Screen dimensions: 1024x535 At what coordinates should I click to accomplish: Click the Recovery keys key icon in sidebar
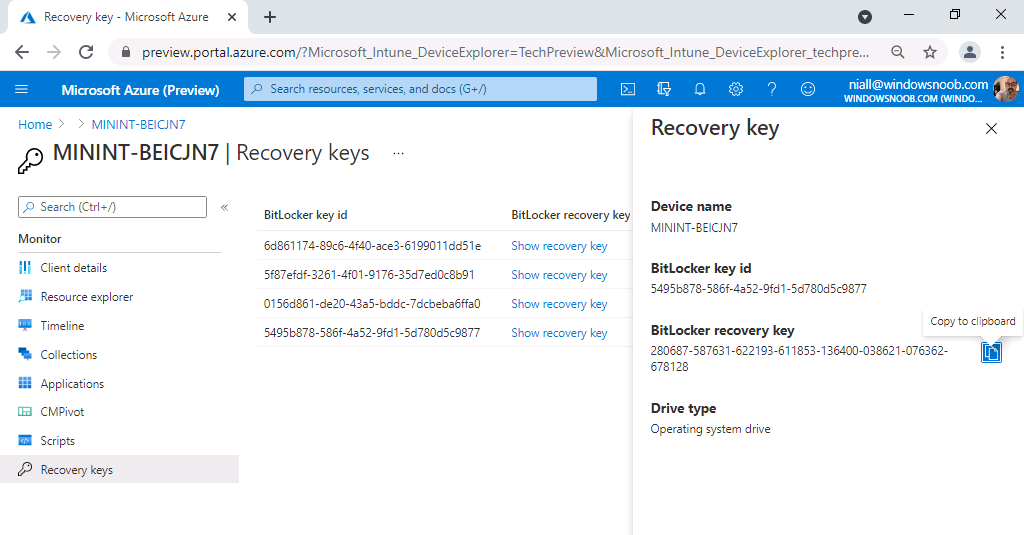25,469
